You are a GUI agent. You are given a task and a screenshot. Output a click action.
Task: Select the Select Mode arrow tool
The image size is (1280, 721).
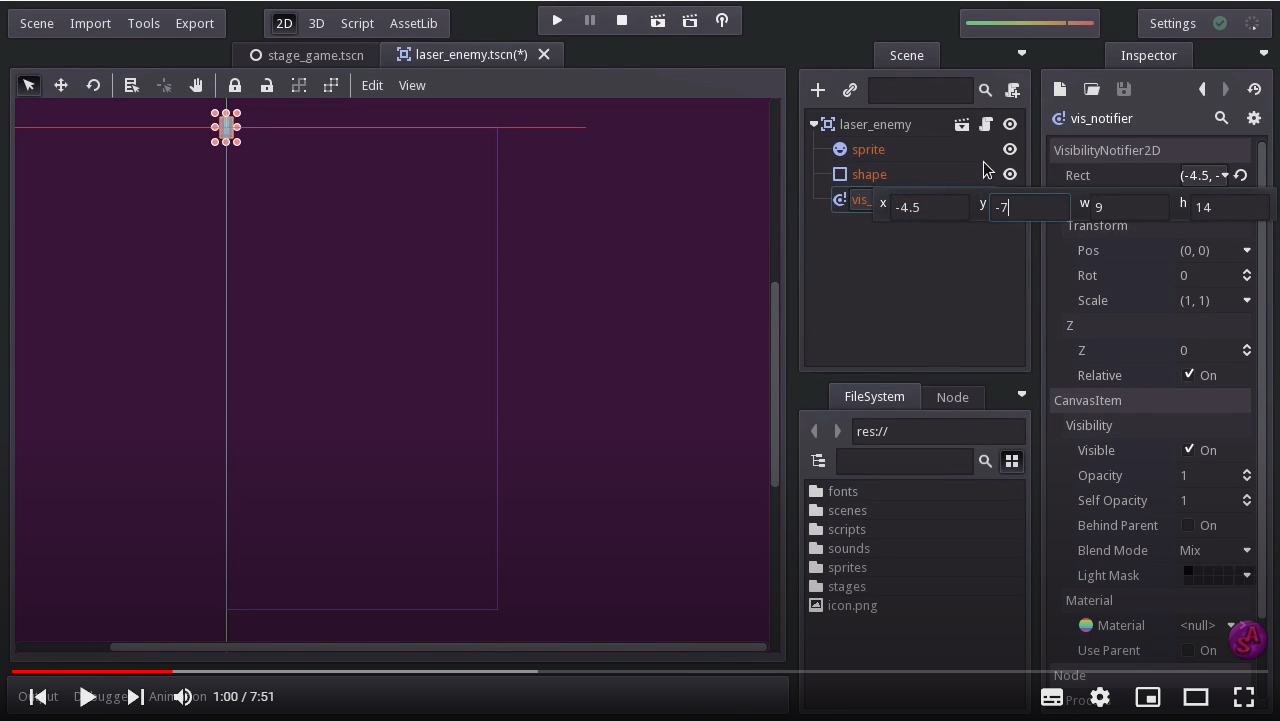tap(29, 85)
